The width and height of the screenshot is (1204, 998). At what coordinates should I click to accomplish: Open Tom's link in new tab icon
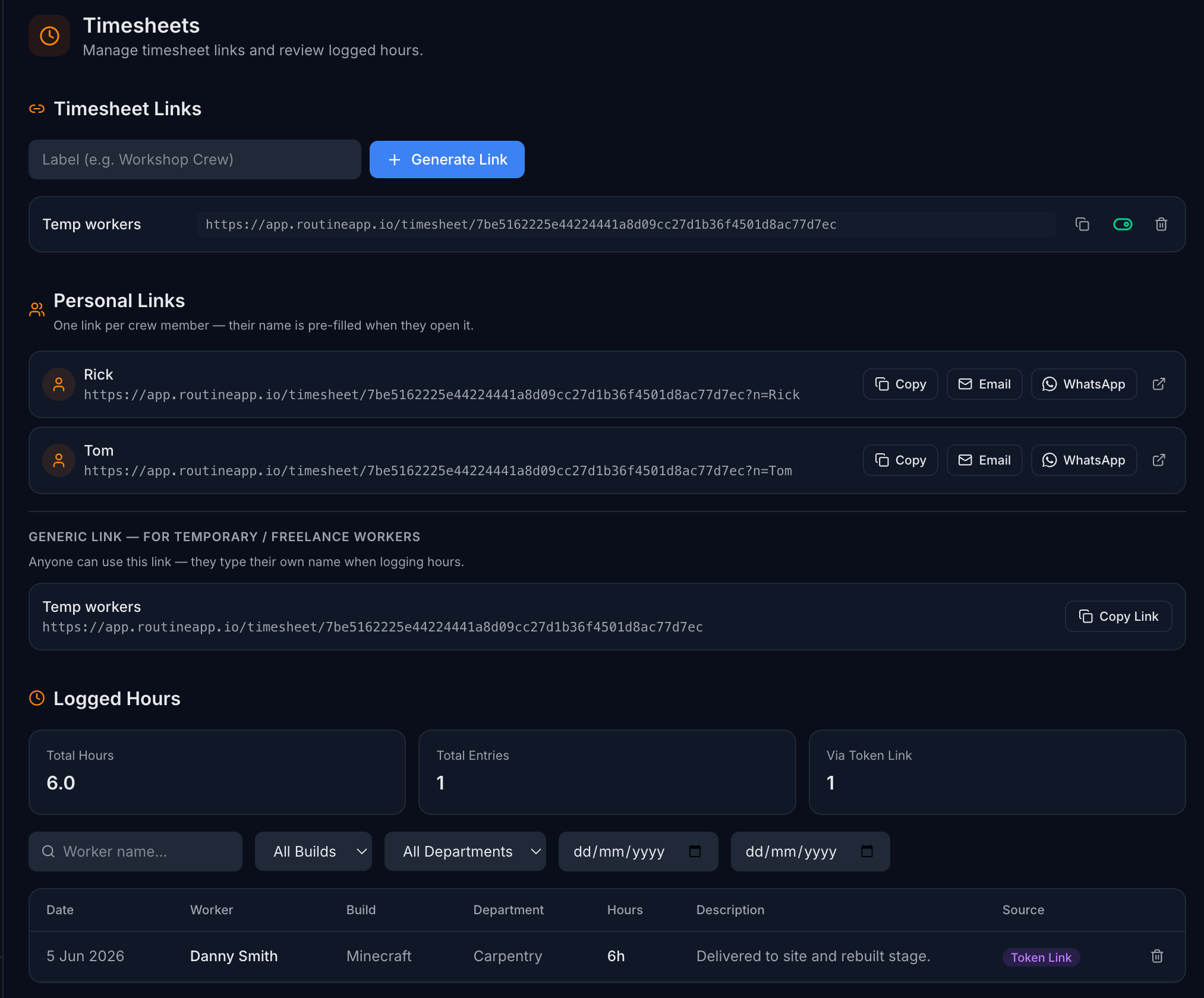tap(1159, 460)
